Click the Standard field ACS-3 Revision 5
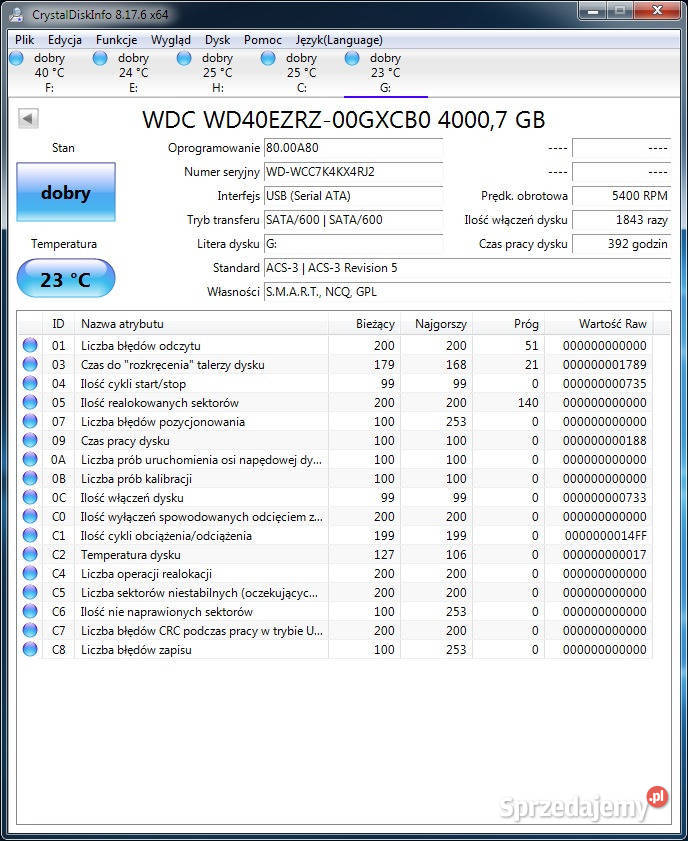 (467, 268)
